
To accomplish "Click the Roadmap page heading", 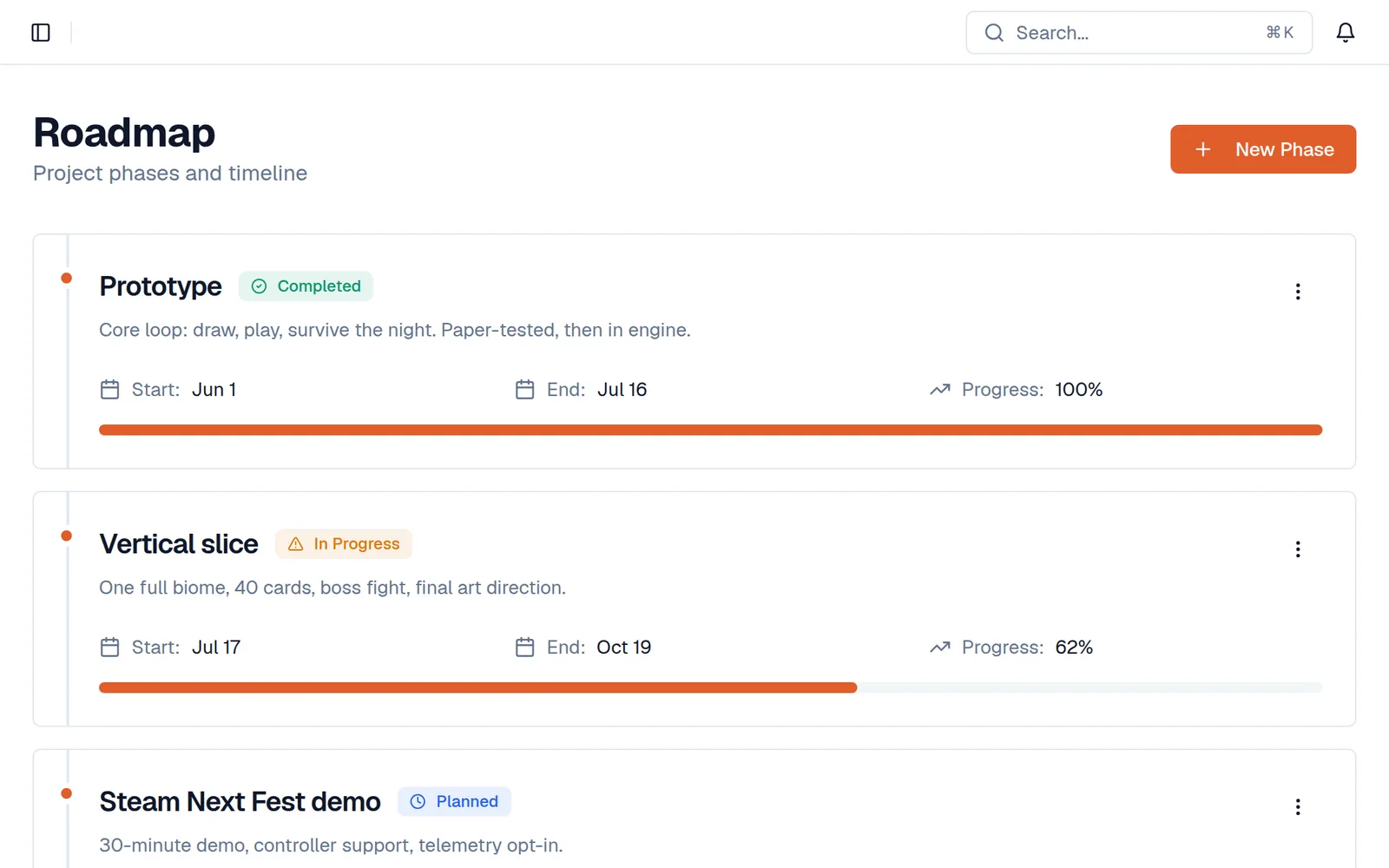I will pos(124,133).
